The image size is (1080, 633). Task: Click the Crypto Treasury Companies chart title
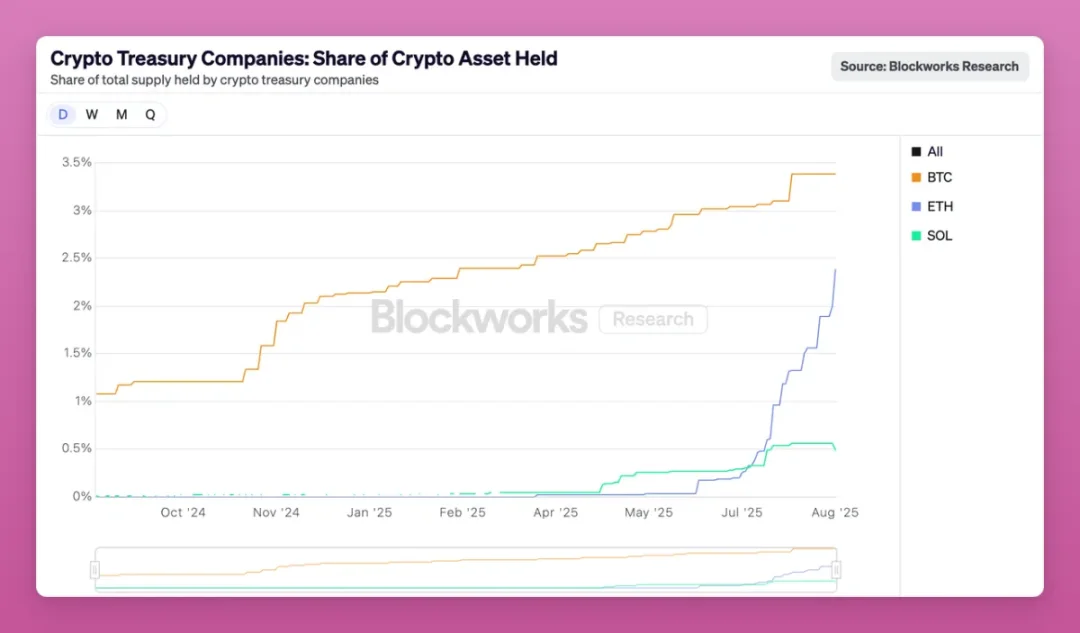304,58
